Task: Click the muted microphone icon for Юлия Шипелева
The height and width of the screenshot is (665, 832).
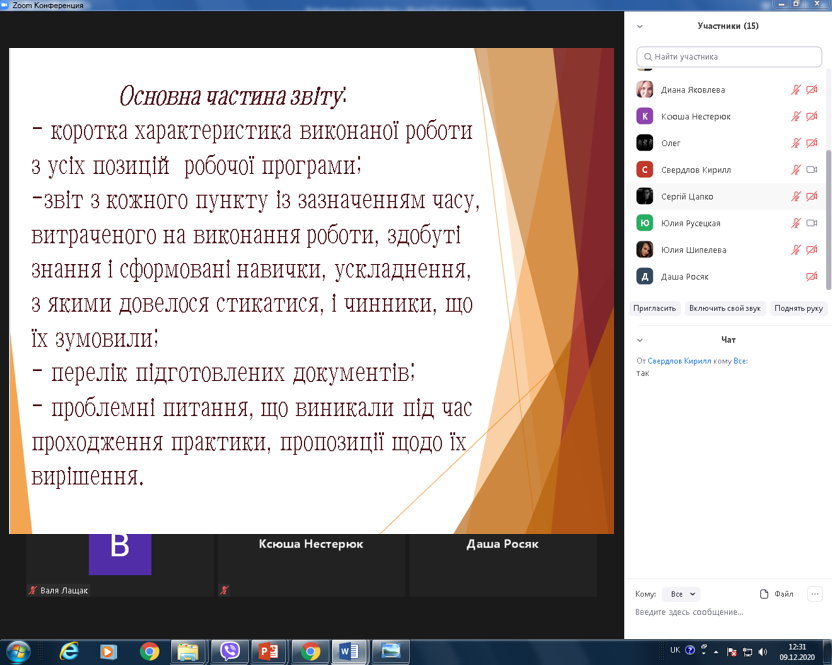Action: pyautogui.click(x=796, y=249)
